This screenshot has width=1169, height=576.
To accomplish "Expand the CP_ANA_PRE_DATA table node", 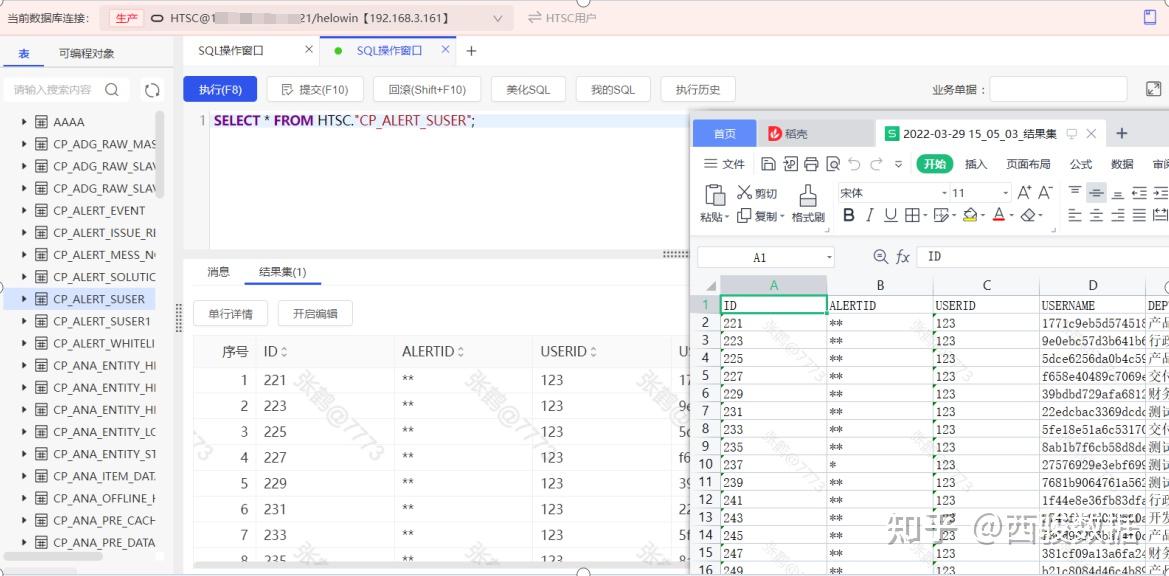I will [24, 542].
